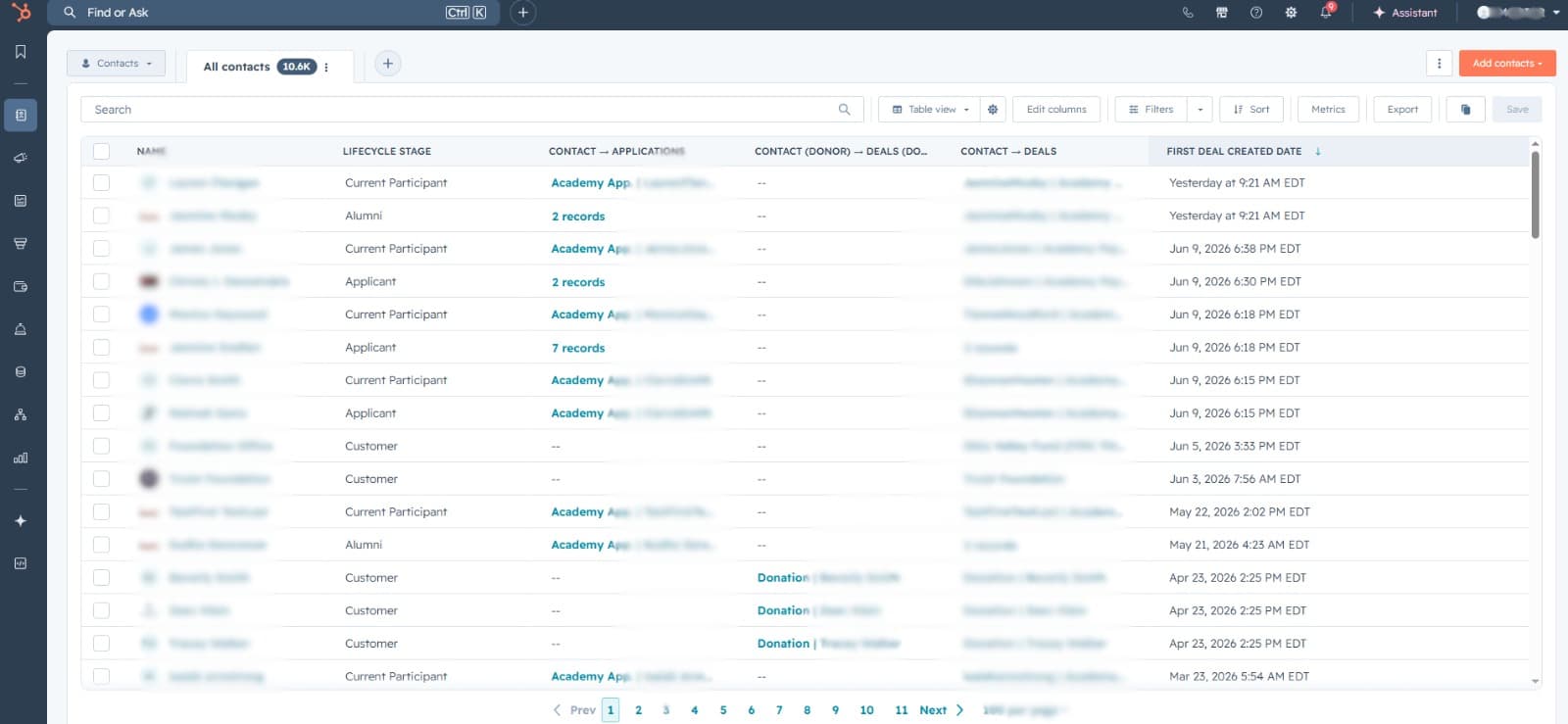Open the Data management database icon

21,372
